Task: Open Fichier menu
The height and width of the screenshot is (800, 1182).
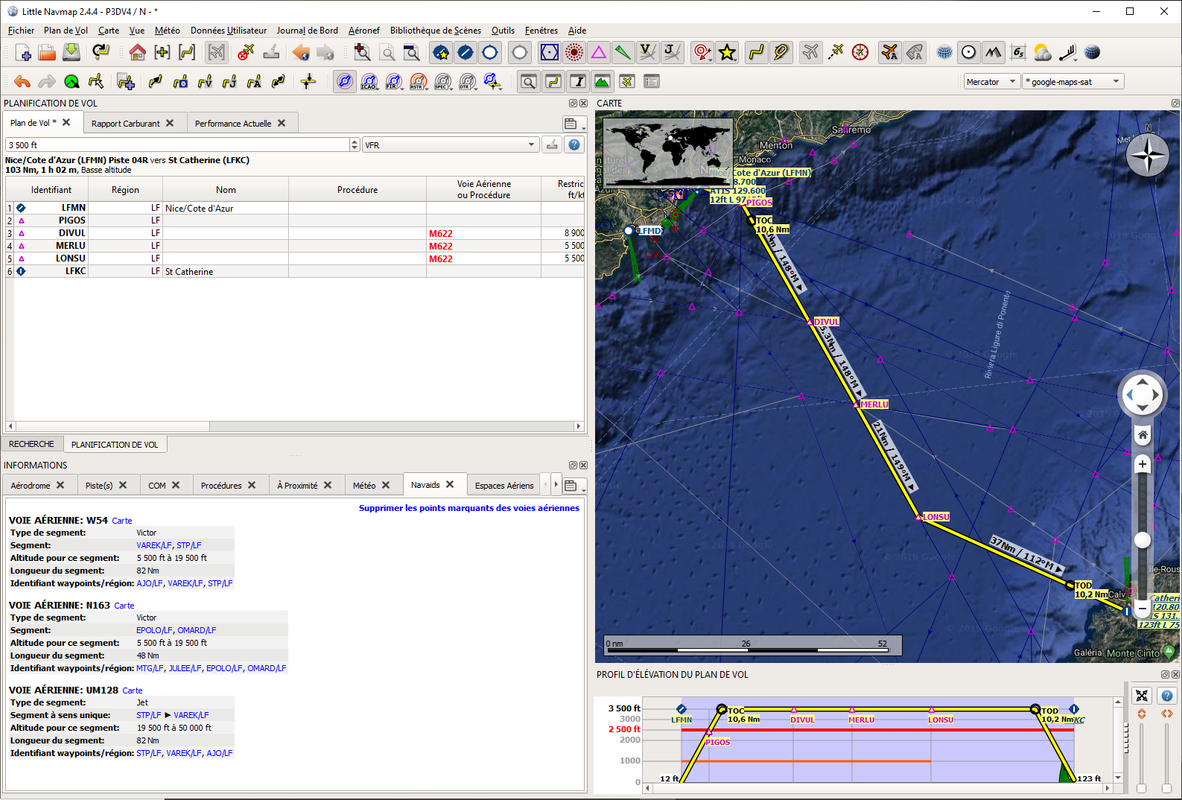Action: point(21,31)
